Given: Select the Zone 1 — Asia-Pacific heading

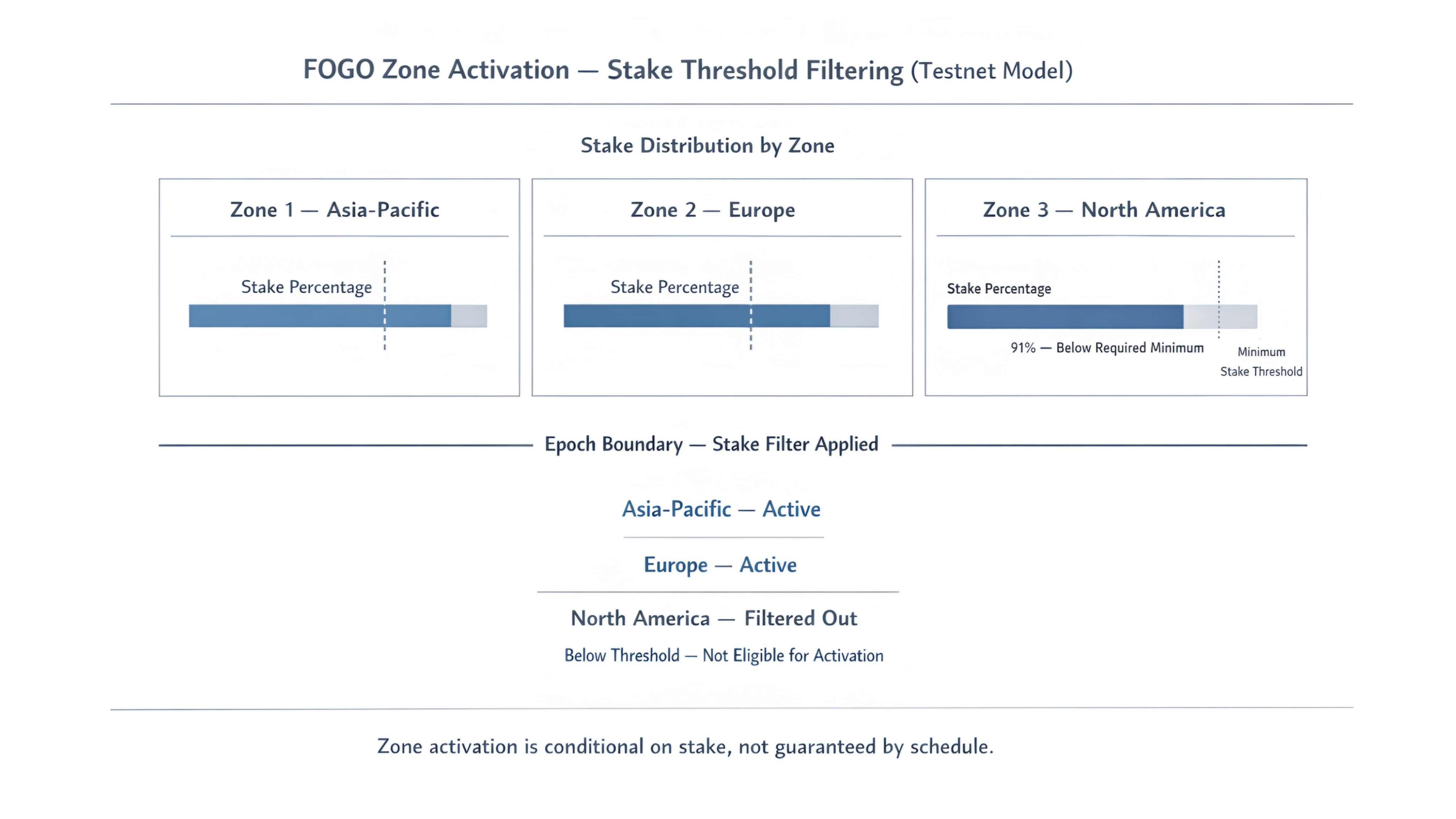Looking at the screenshot, I should pos(334,210).
